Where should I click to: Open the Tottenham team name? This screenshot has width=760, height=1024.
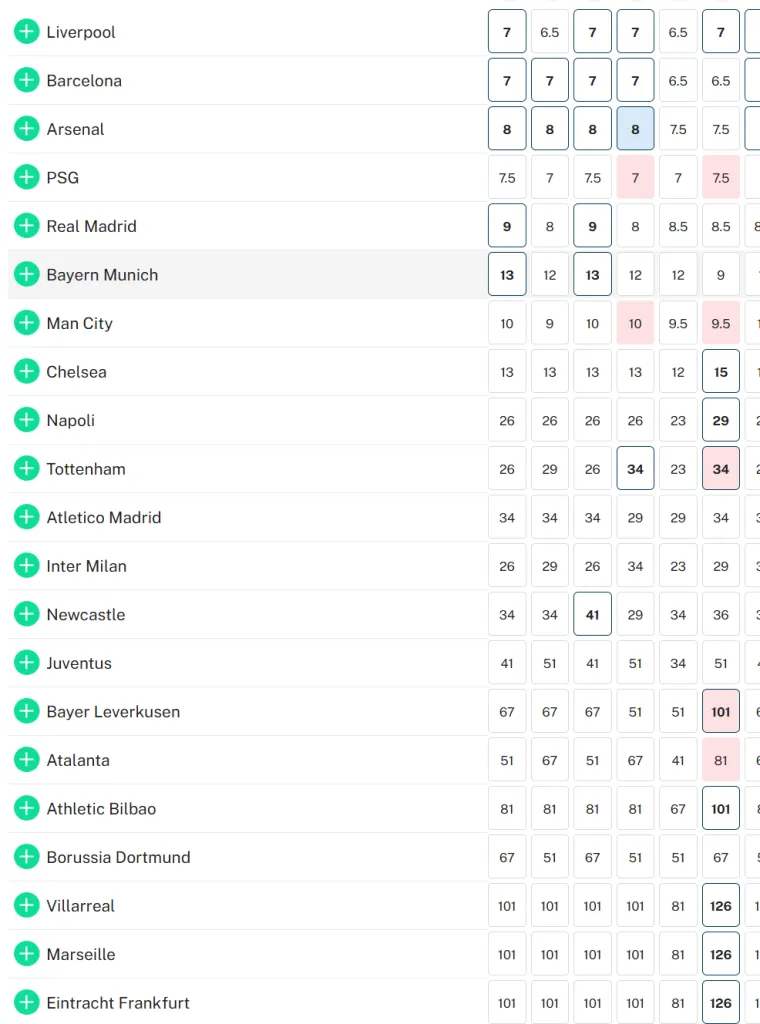(86, 469)
